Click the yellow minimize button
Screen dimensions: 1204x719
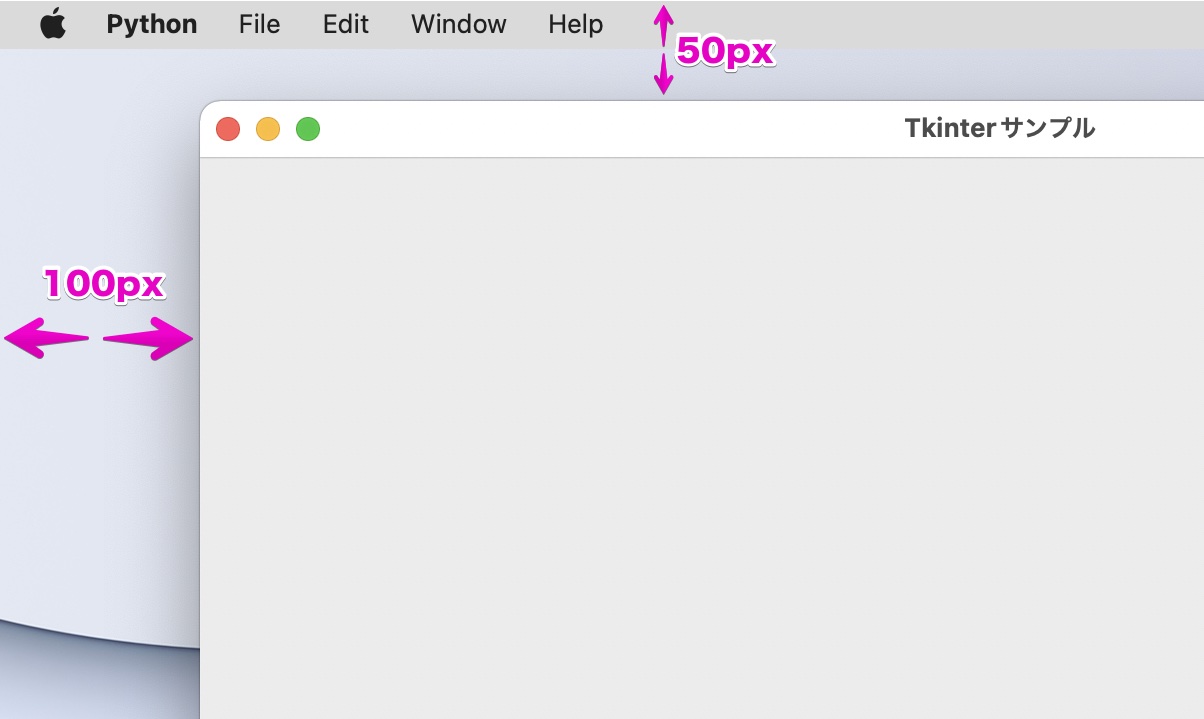pyautogui.click(x=268, y=128)
